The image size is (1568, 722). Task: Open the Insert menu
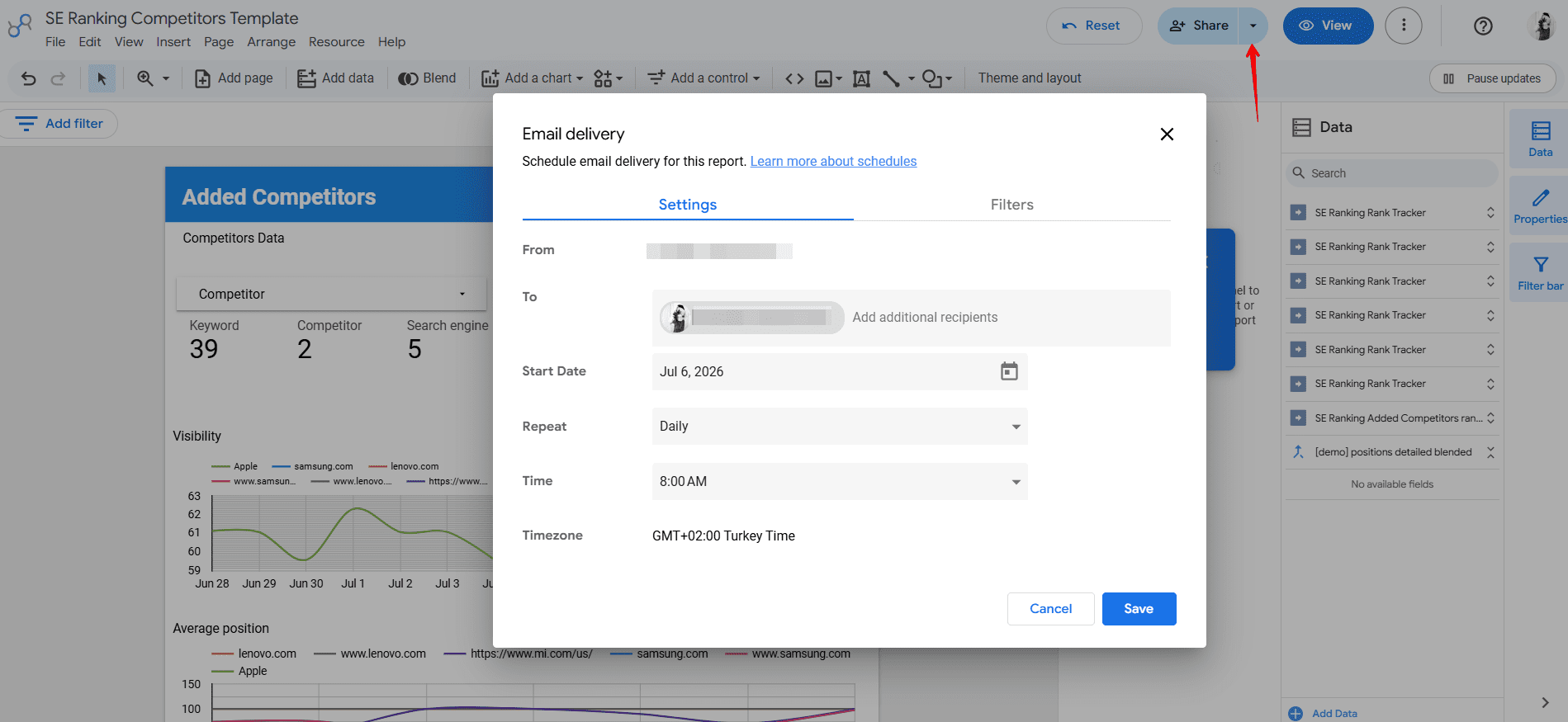[x=173, y=42]
